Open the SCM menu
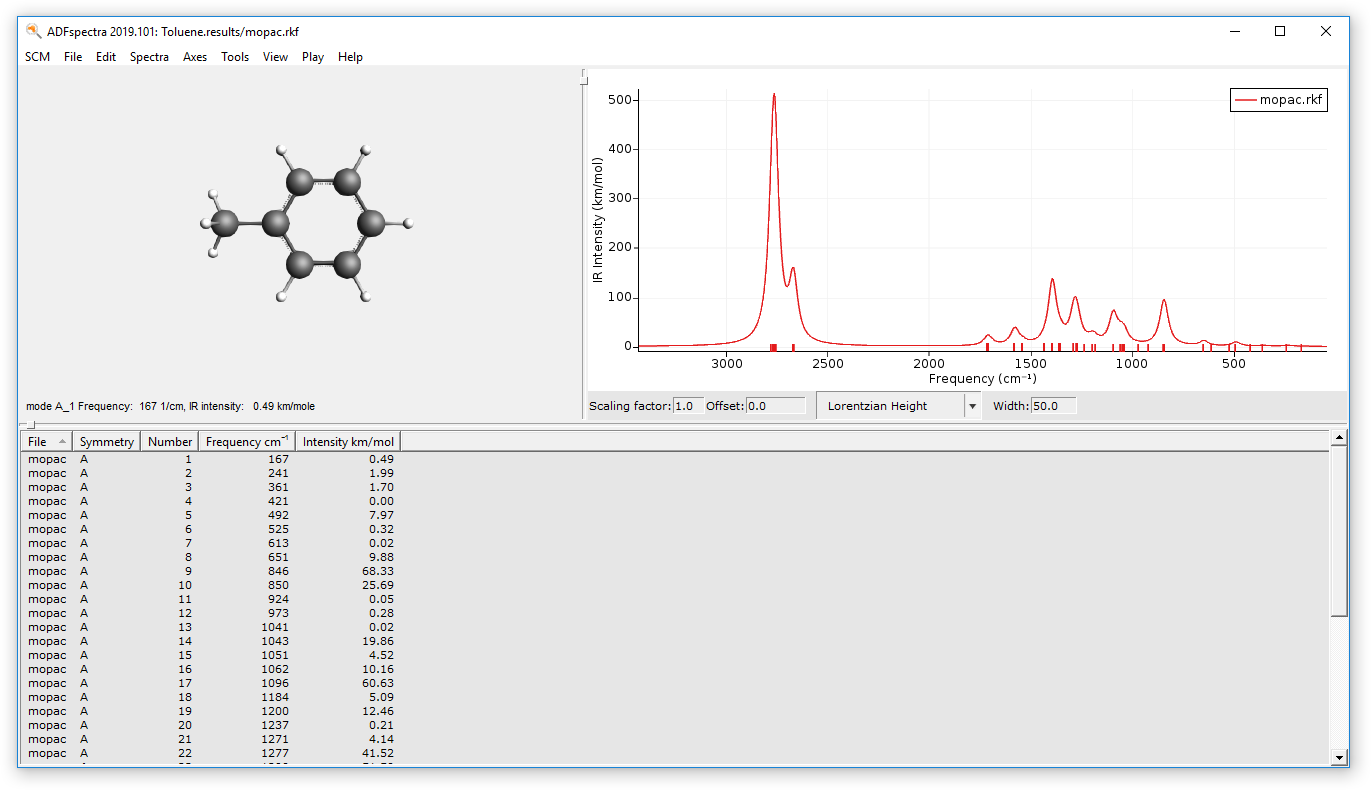Viewport: 1371px width, 790px height. click(37, 57)
